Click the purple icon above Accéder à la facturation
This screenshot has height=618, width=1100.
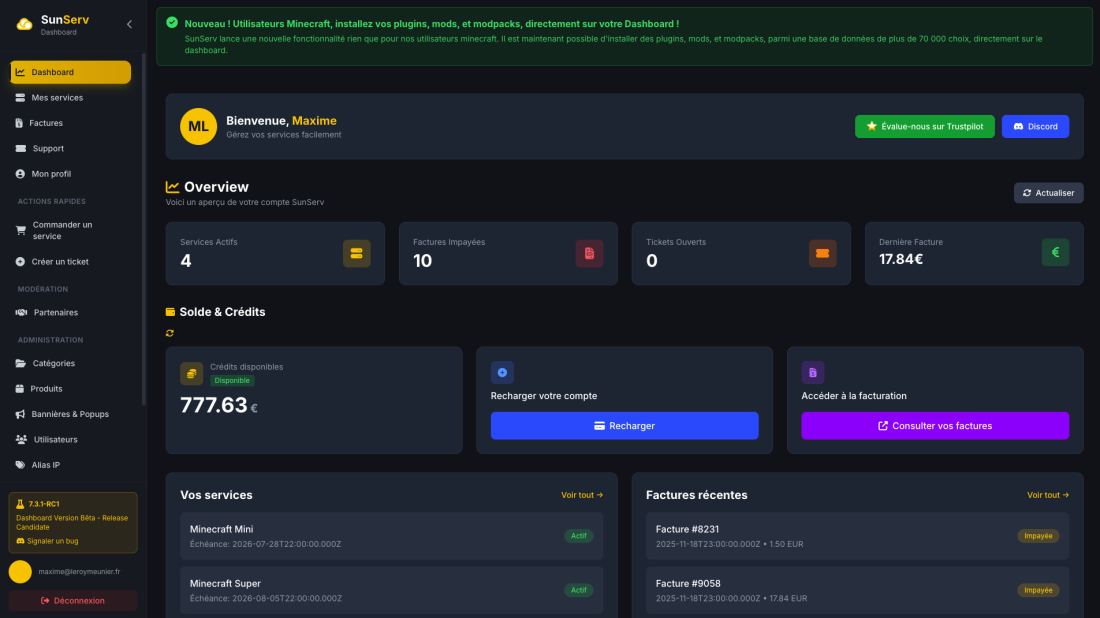813,372
